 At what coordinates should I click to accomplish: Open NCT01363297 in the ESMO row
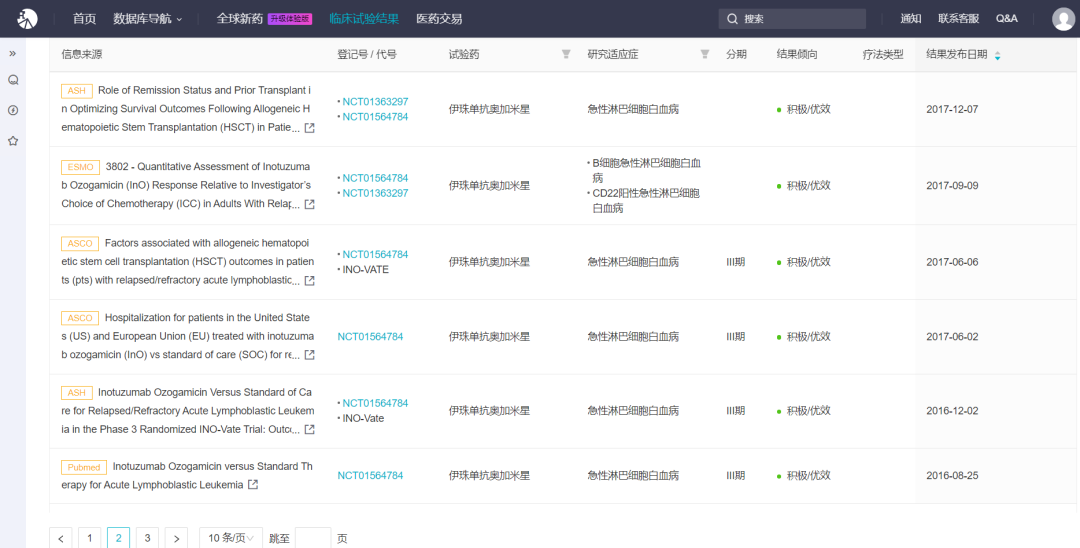[x=375, y=193]
